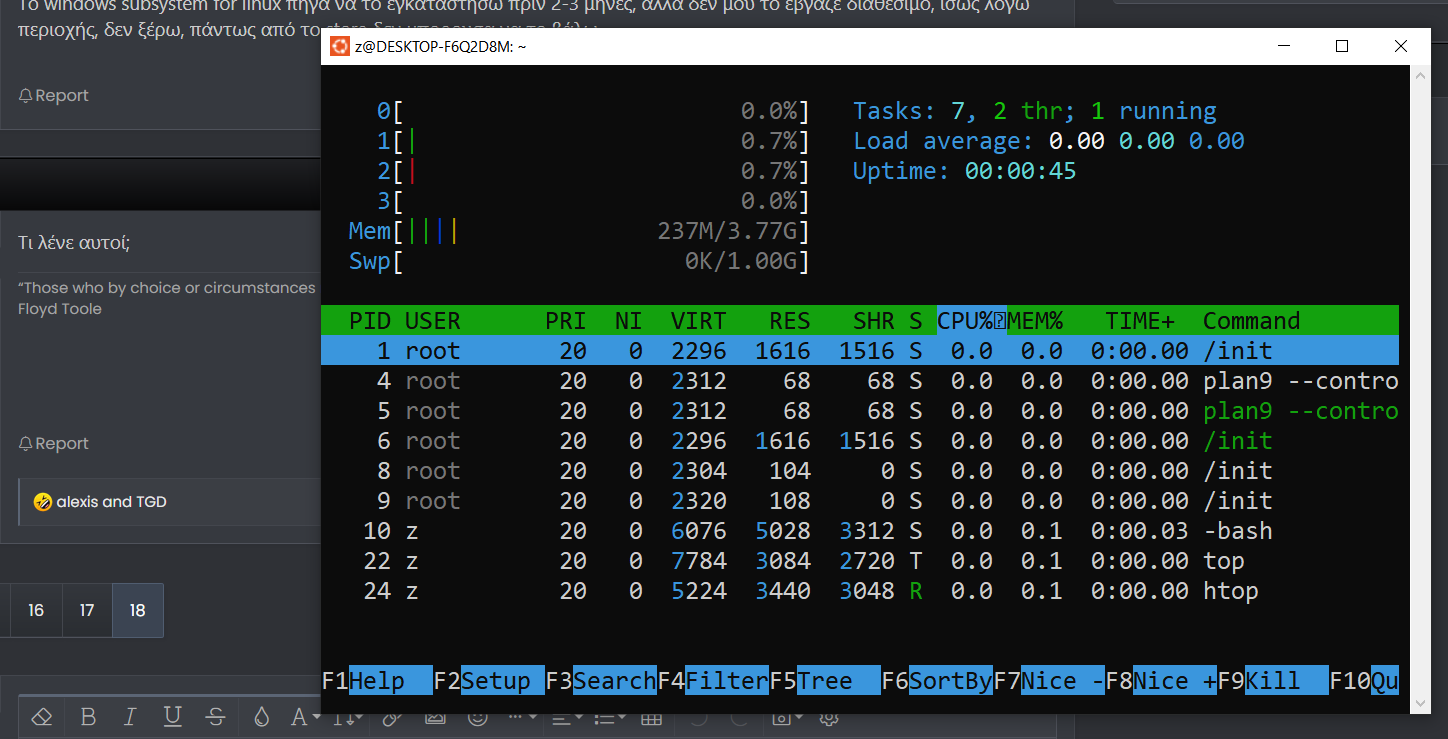
Task: Click the editor settings gear icon
Action: (x=828, y=717)
